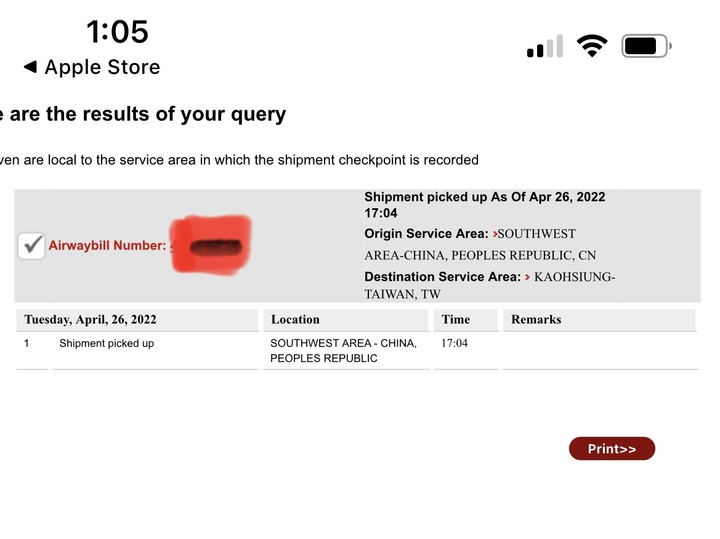Viewport: 720px width, 539px height.
Task: Click red arrow beside Origin Service Area
Action: tap(495, 234)
